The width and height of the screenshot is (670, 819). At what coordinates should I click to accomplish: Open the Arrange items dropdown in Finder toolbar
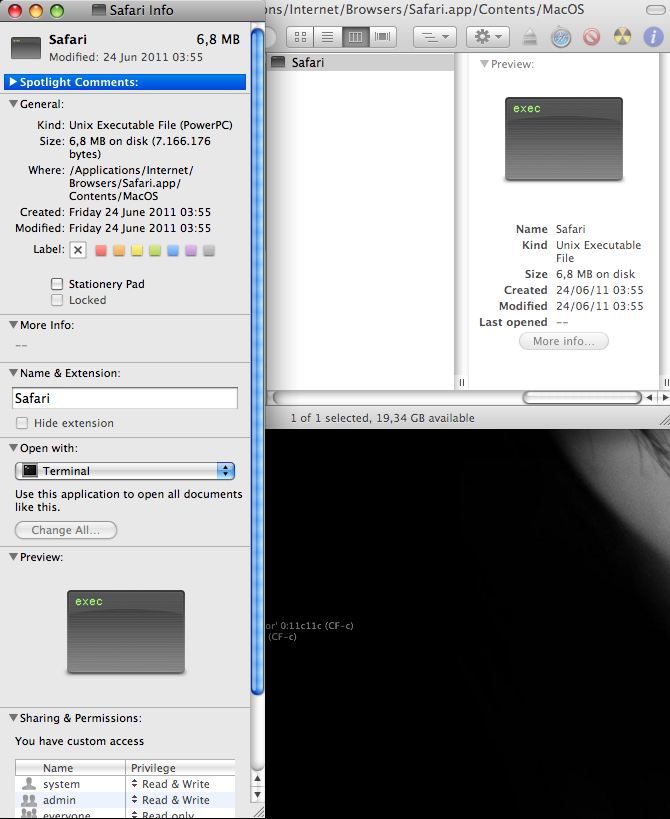click(435, 37)
